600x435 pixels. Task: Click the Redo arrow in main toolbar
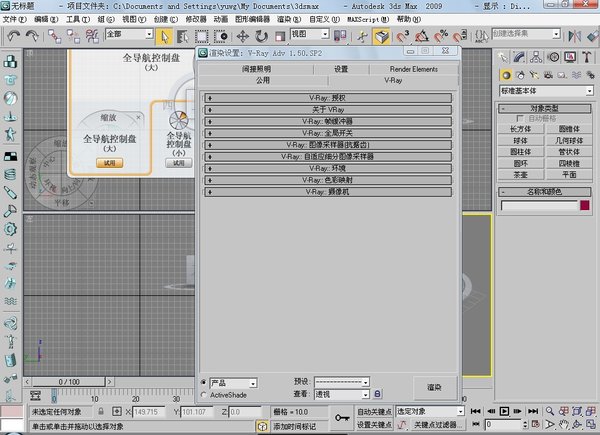click(x=32, y=36)
